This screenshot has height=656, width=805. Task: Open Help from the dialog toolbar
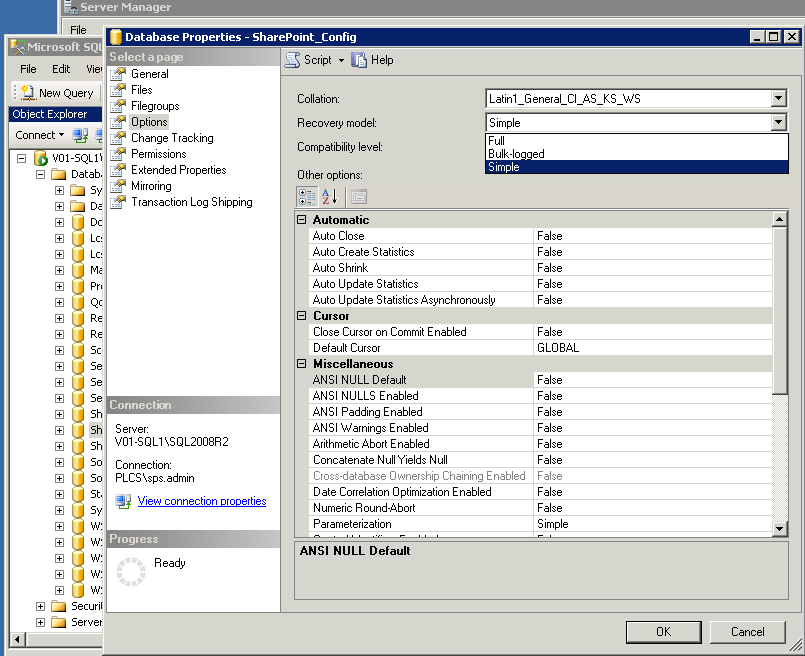pos(372,60)
